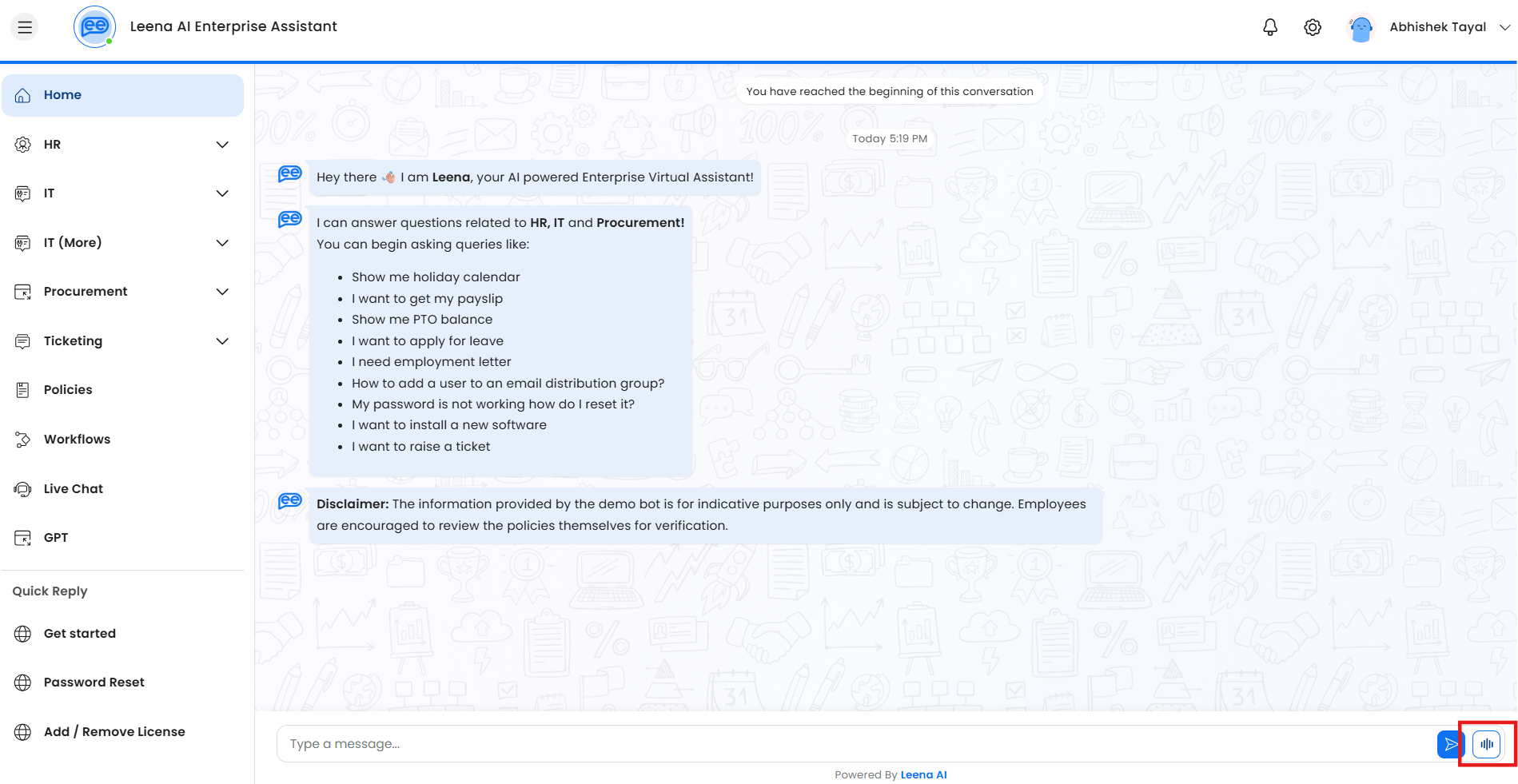
Task: Click the 'Today 5:19 PM' timestamp
Action: coord(890,139)
